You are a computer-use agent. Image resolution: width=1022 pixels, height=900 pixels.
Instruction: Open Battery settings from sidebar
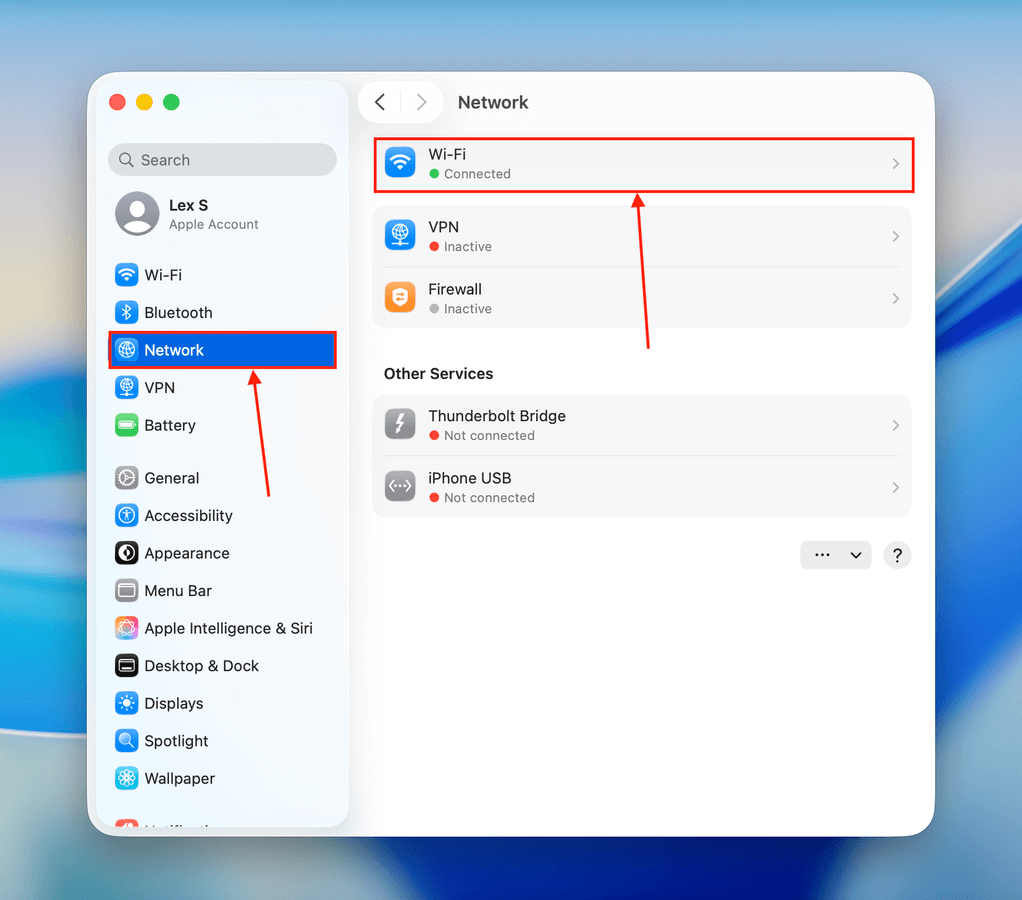pyautogui.click(x=169, y=425)
